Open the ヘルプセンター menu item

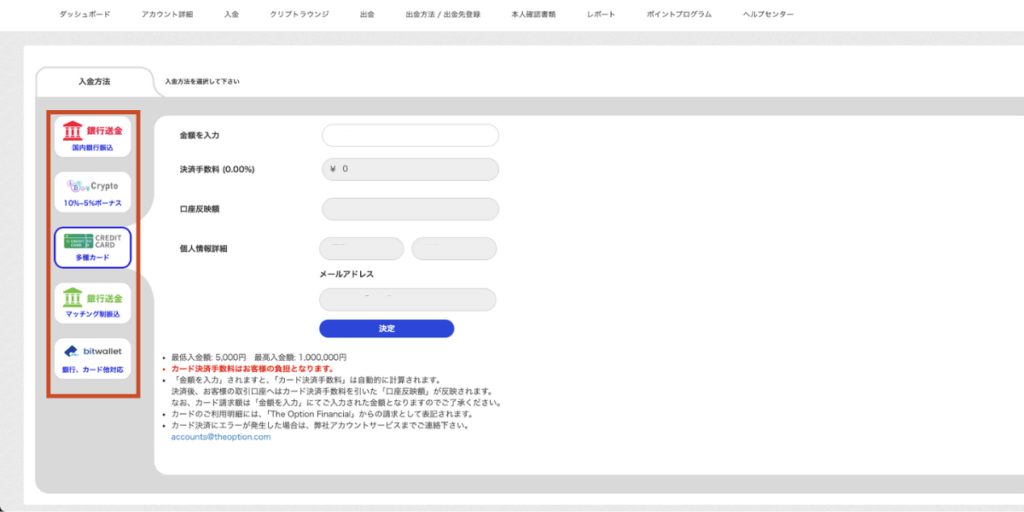tap(769, 14)
